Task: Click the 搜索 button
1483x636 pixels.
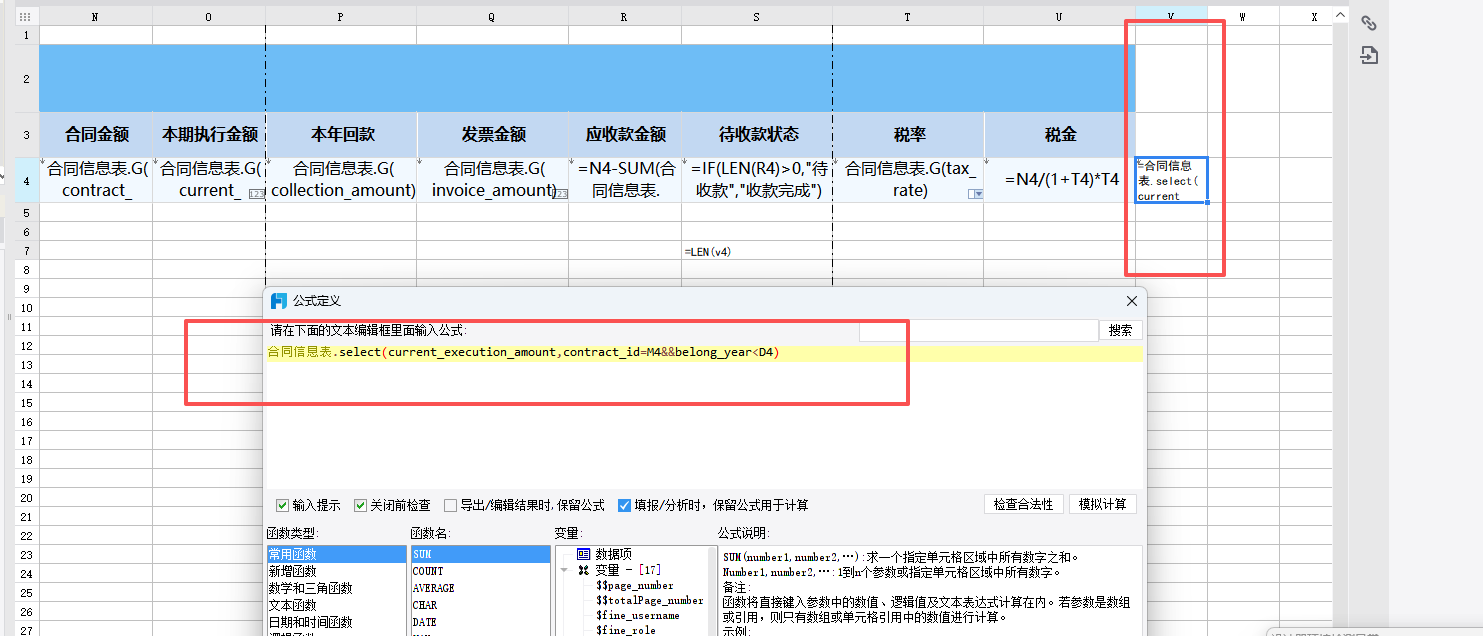Action: (1121, 330)
